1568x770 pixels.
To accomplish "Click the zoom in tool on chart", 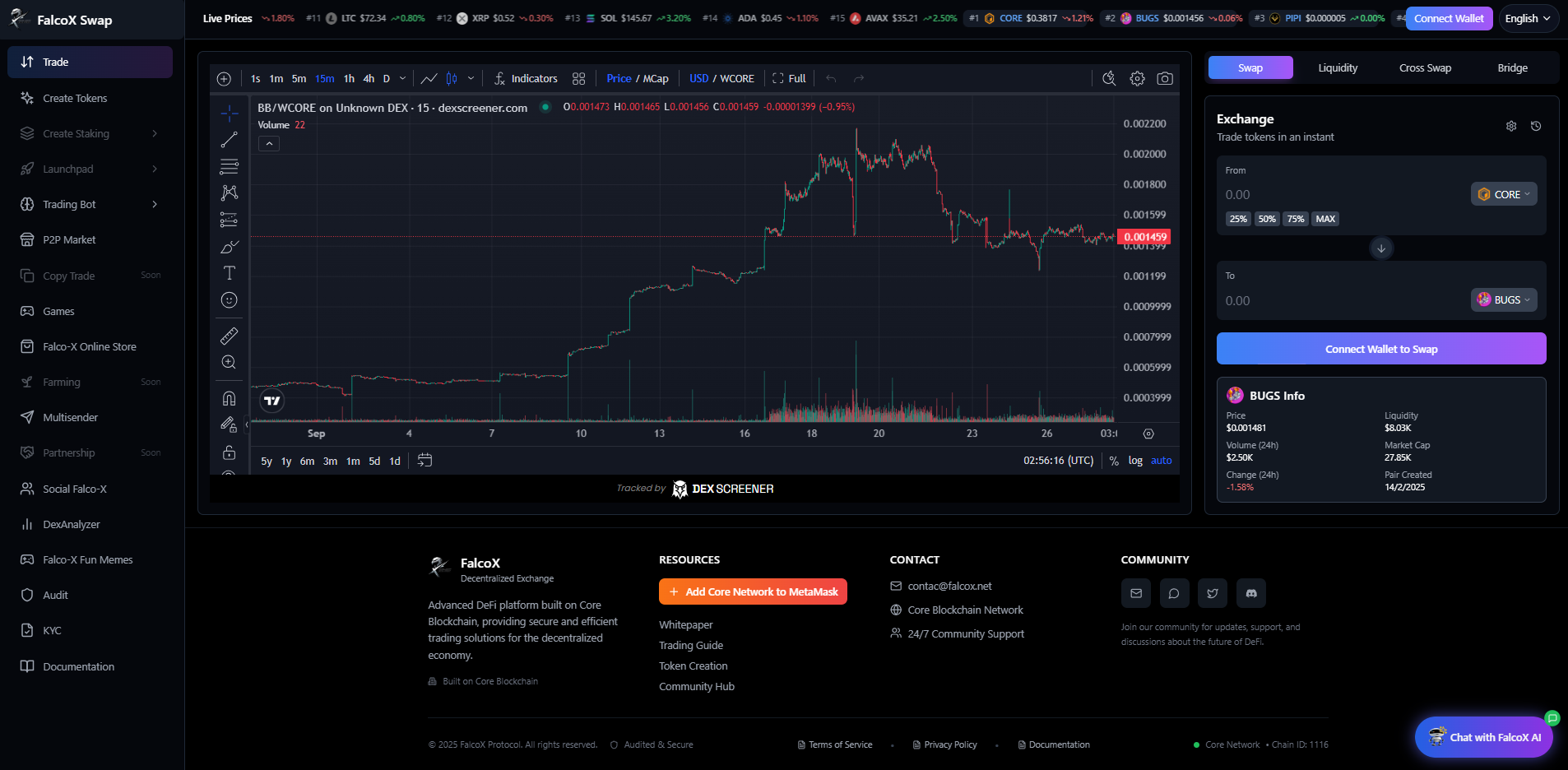I will coord(230,362).
